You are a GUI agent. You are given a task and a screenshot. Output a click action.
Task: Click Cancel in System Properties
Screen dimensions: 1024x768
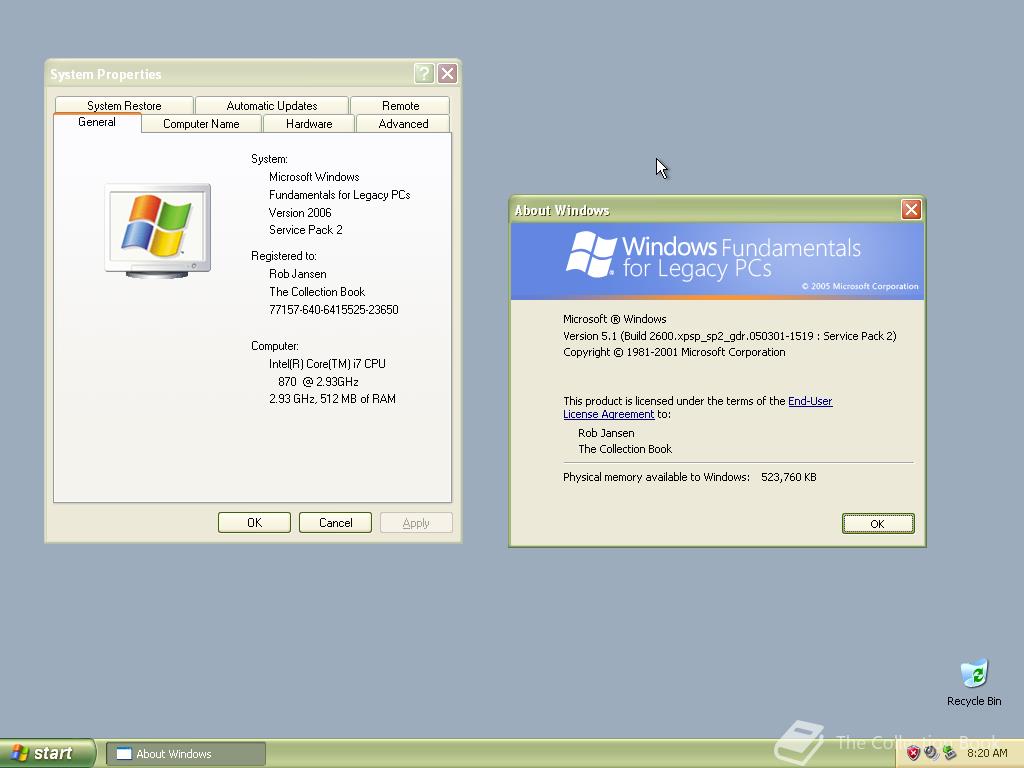(335, 522)
